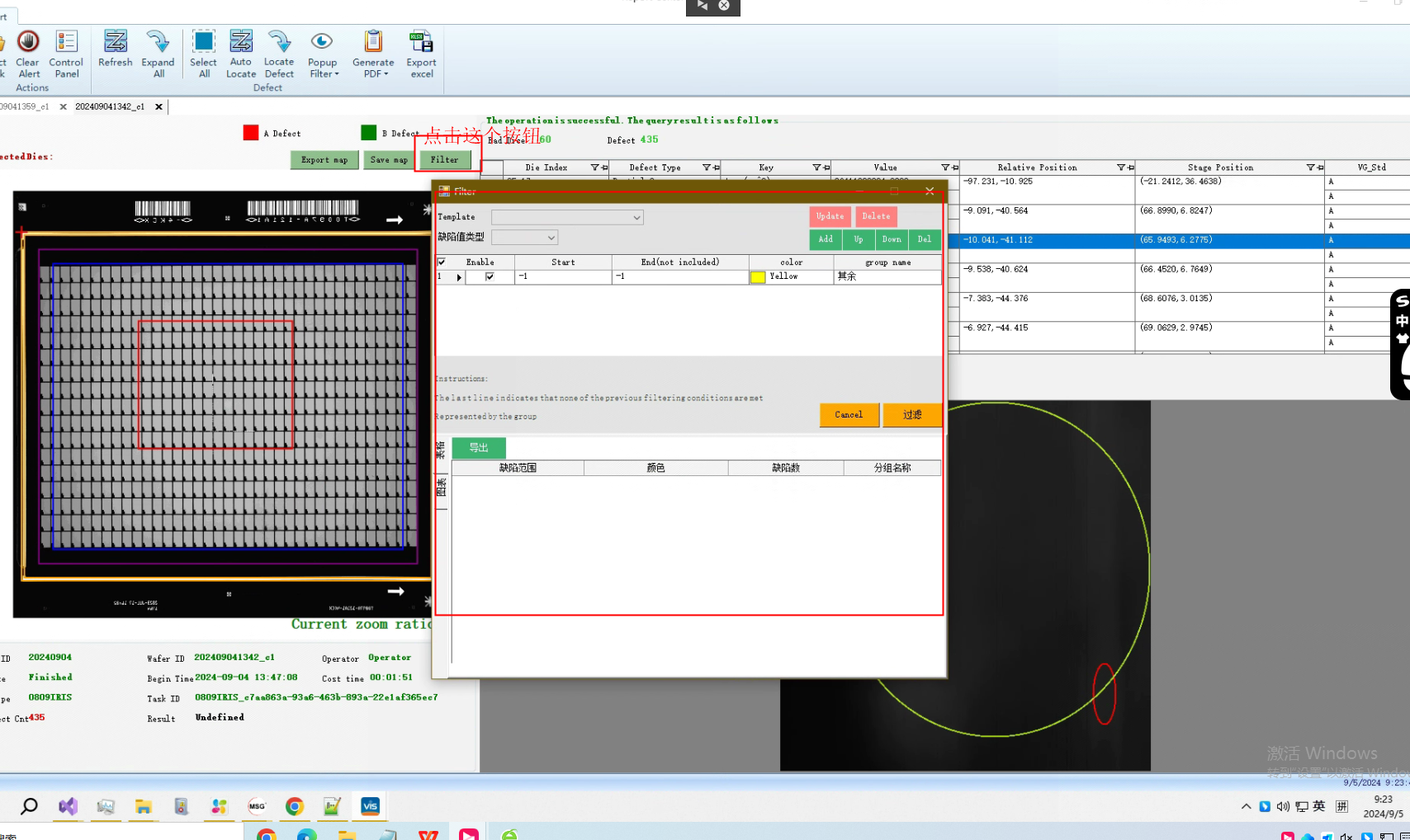Click the Locate Defect ribbon icon
Viewport: 1410px width, 840px height.
coord(279,54)
